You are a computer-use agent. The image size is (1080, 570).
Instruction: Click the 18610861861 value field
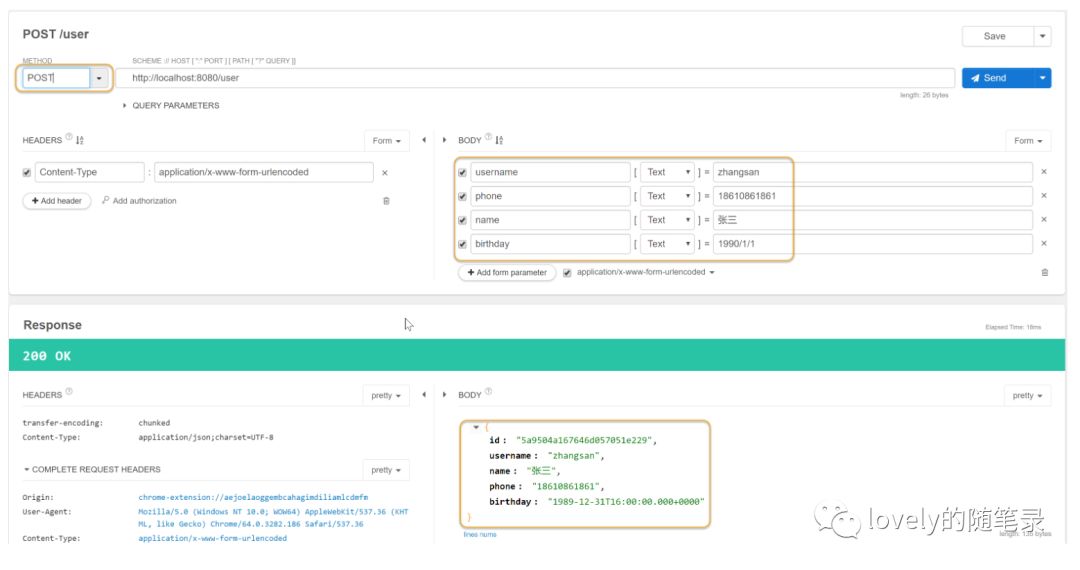(873, 196)
